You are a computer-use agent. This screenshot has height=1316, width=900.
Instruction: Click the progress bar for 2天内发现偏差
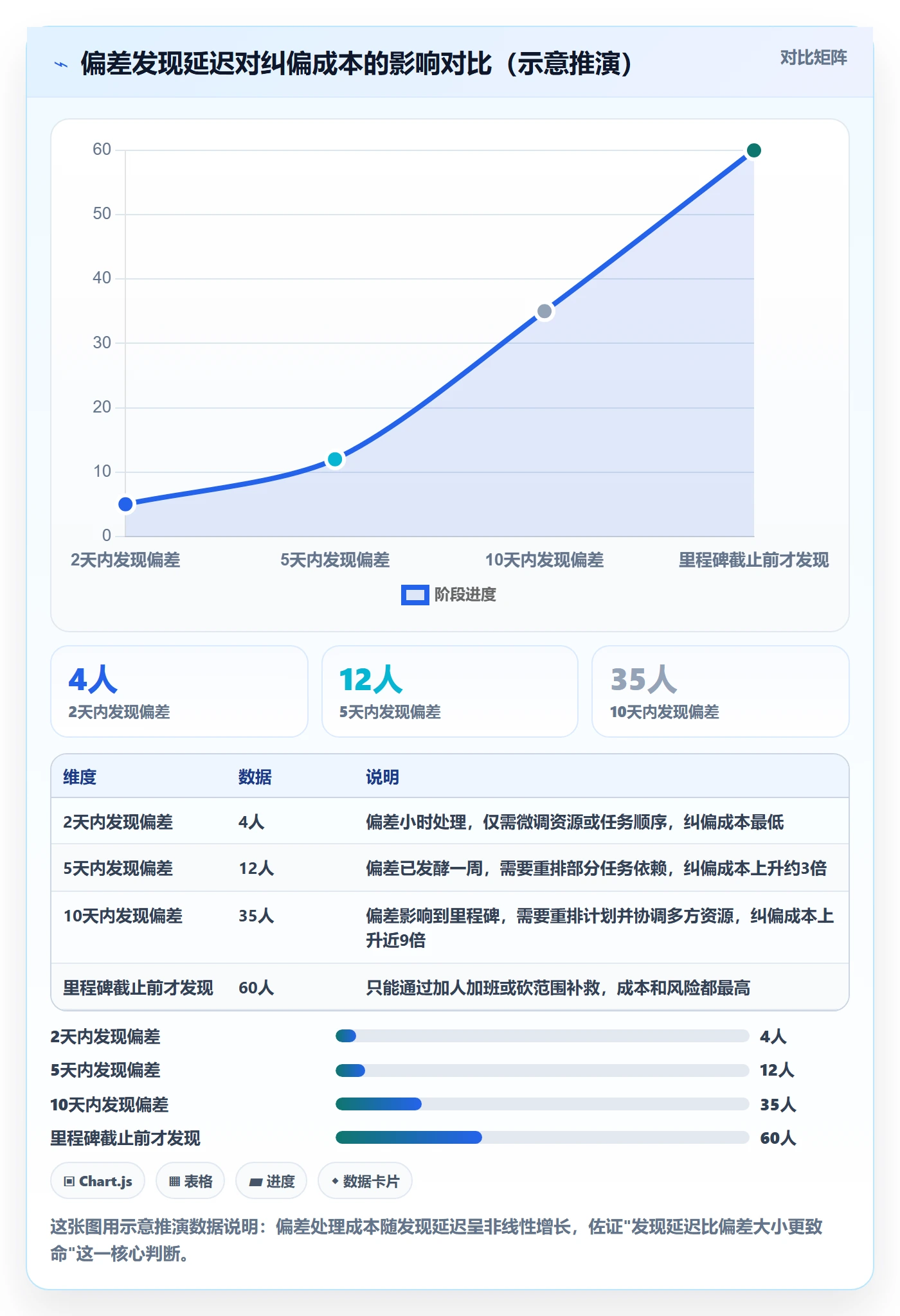pyautogui.click(x=543, y=1036)
